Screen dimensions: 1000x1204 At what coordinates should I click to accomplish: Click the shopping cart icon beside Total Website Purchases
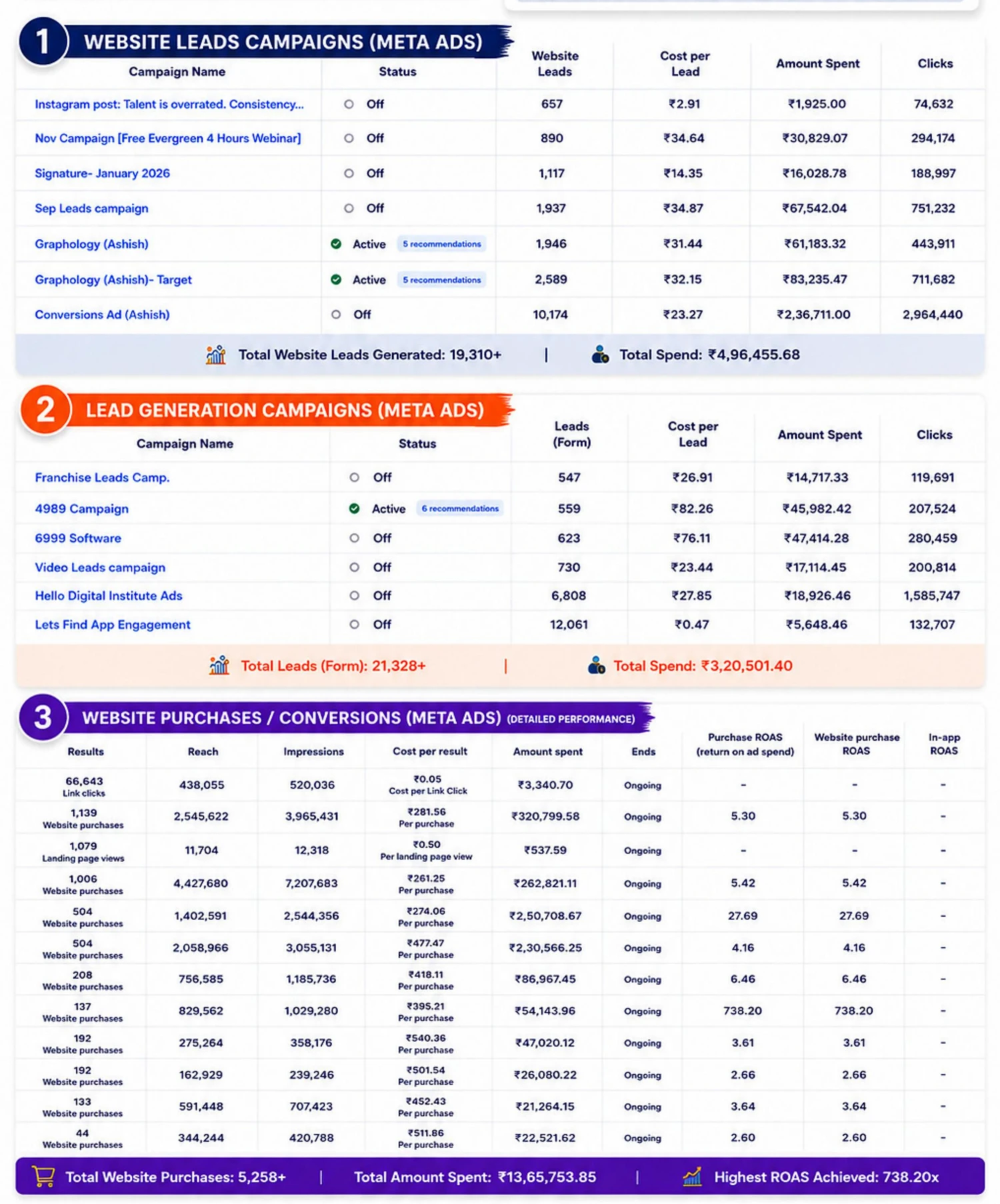click(x=43, y=1177)
